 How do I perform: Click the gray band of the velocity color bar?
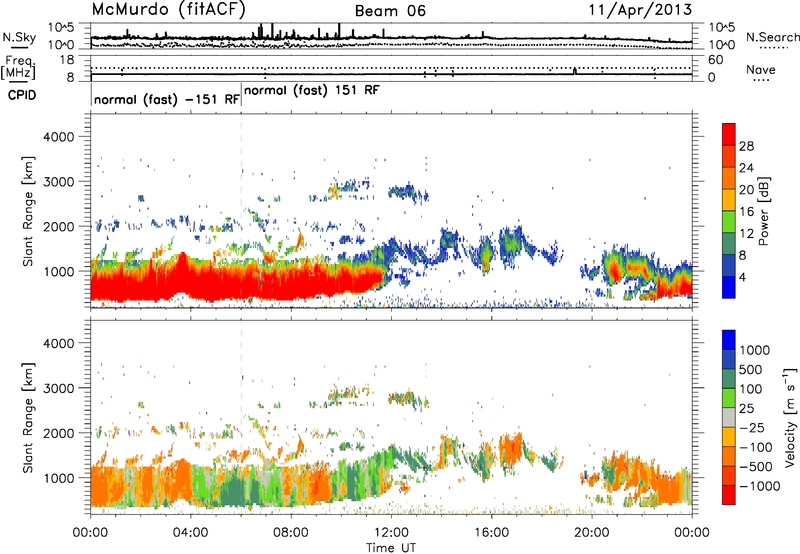pyautogui.click(x=729, y=418)
